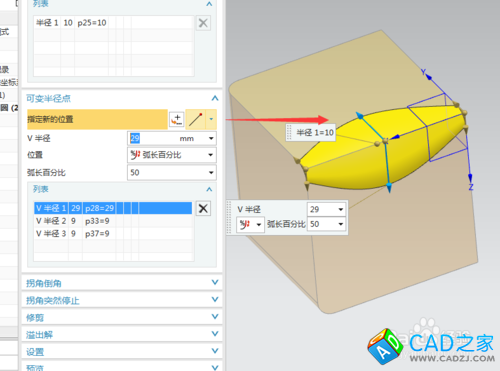
Task: Open the V 半径 mm unit dropdown
Action: pos(211,138)
